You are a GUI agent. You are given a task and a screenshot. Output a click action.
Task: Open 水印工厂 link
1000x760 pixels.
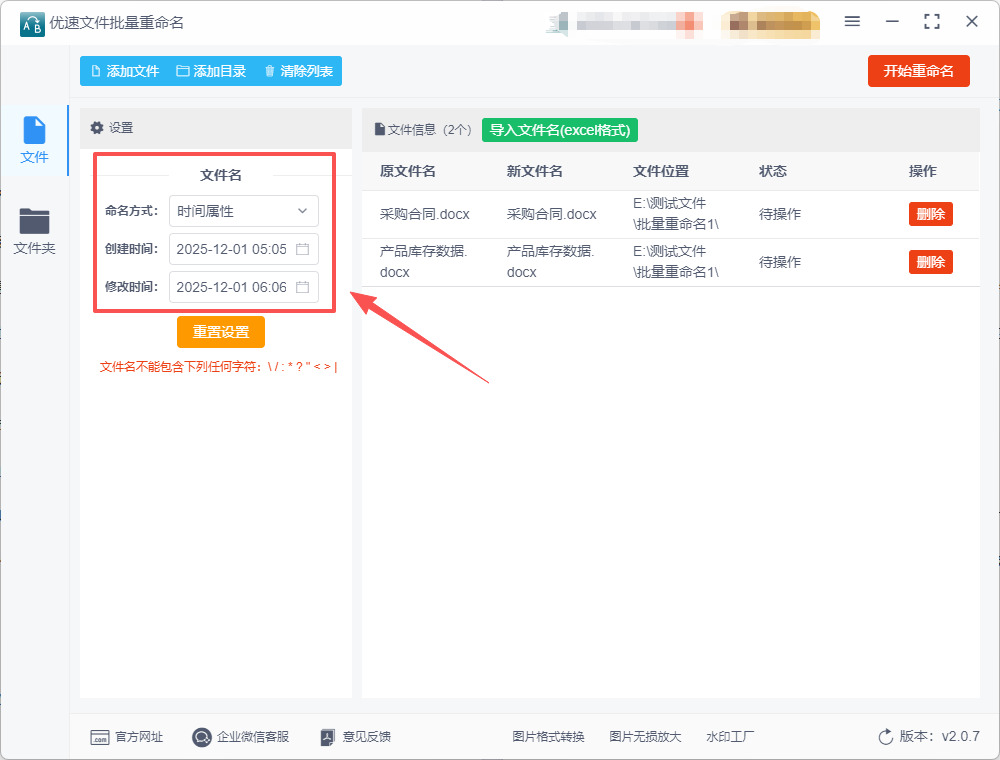point(730,737)
